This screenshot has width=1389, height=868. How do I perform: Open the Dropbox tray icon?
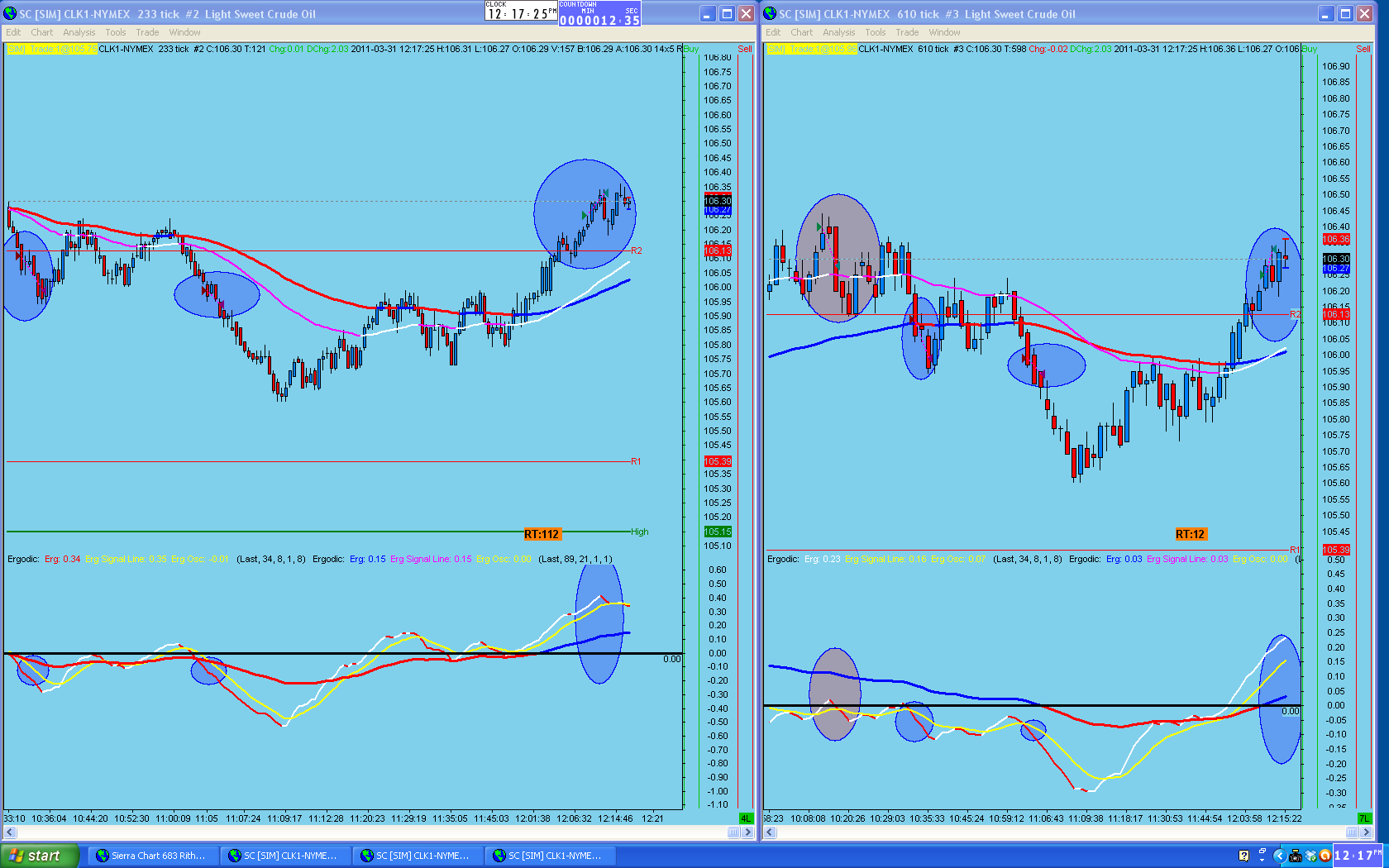point(1310,856)
